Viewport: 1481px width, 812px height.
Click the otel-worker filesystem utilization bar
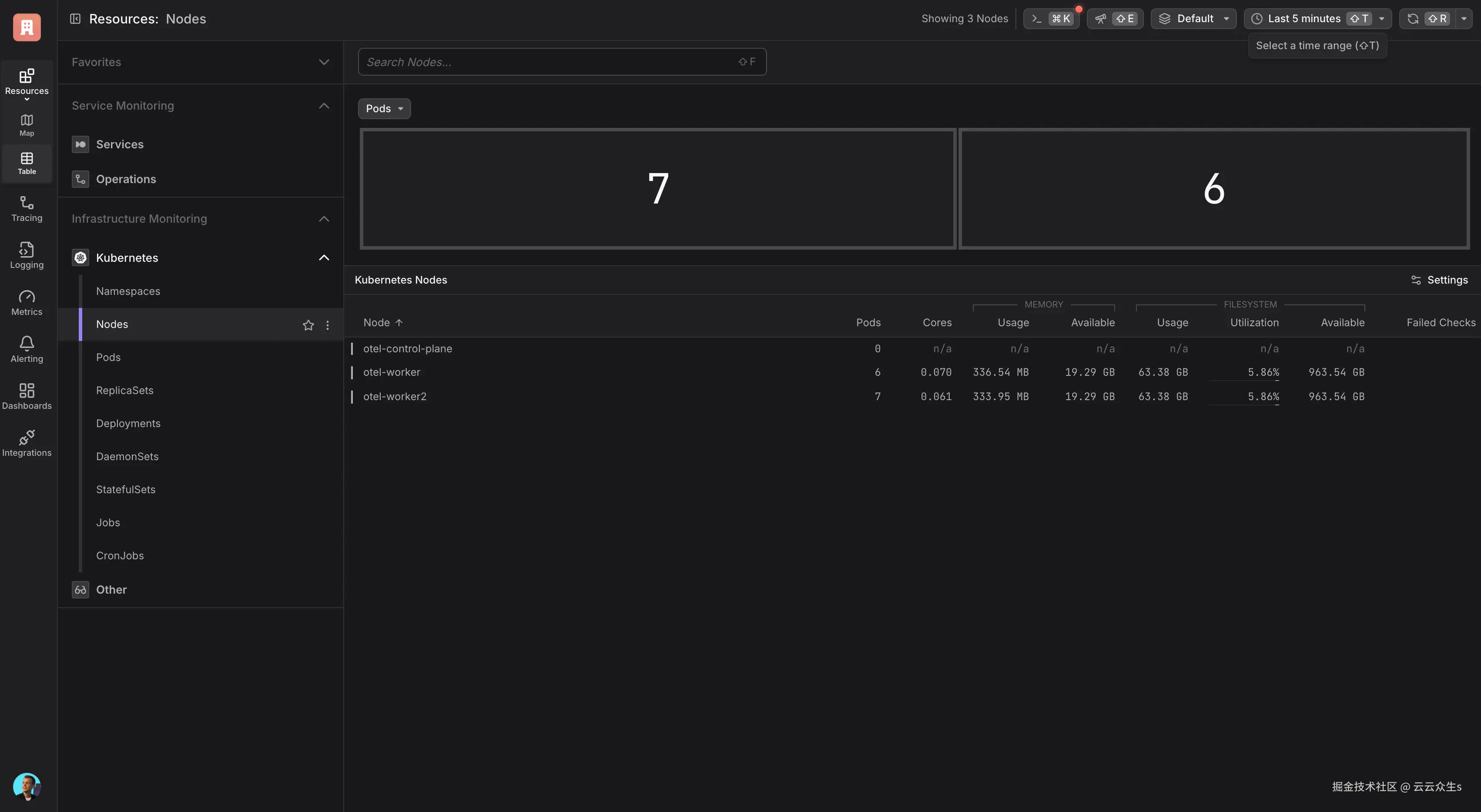tap(1244, 380)
